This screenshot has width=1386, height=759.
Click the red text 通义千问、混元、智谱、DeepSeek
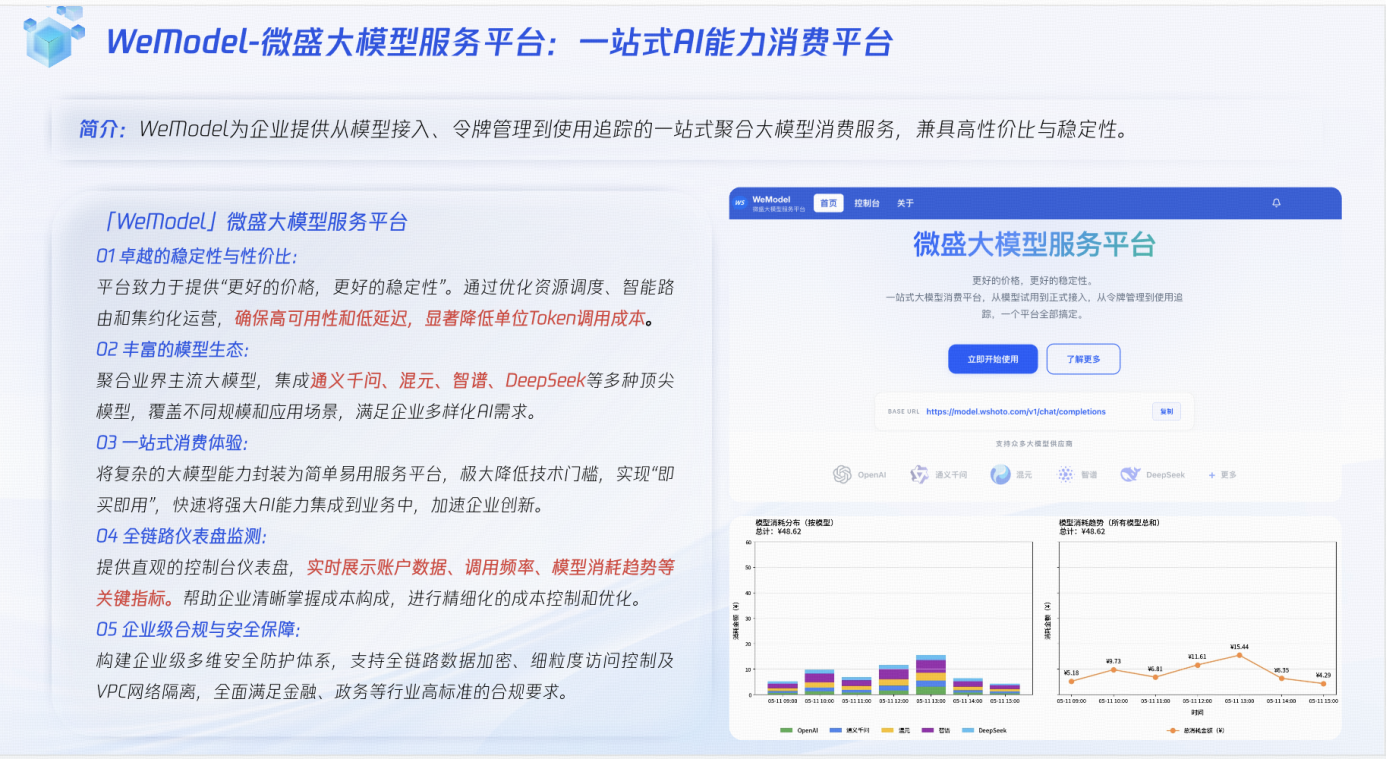click(448, 380)
